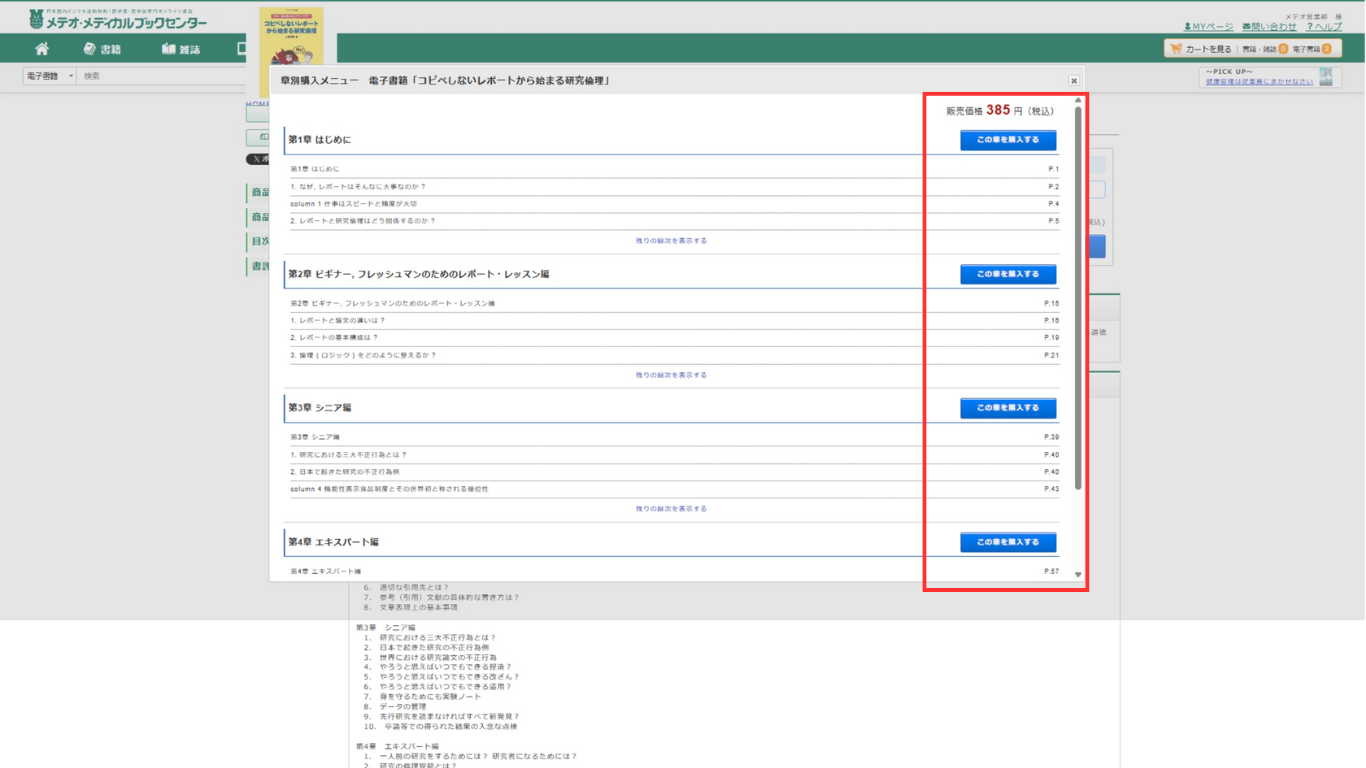Image resolution: width=1366 pixels, height=768 pixels.
Task: Click the 問い合わせ contact mail link
Action: [1269, 27]
